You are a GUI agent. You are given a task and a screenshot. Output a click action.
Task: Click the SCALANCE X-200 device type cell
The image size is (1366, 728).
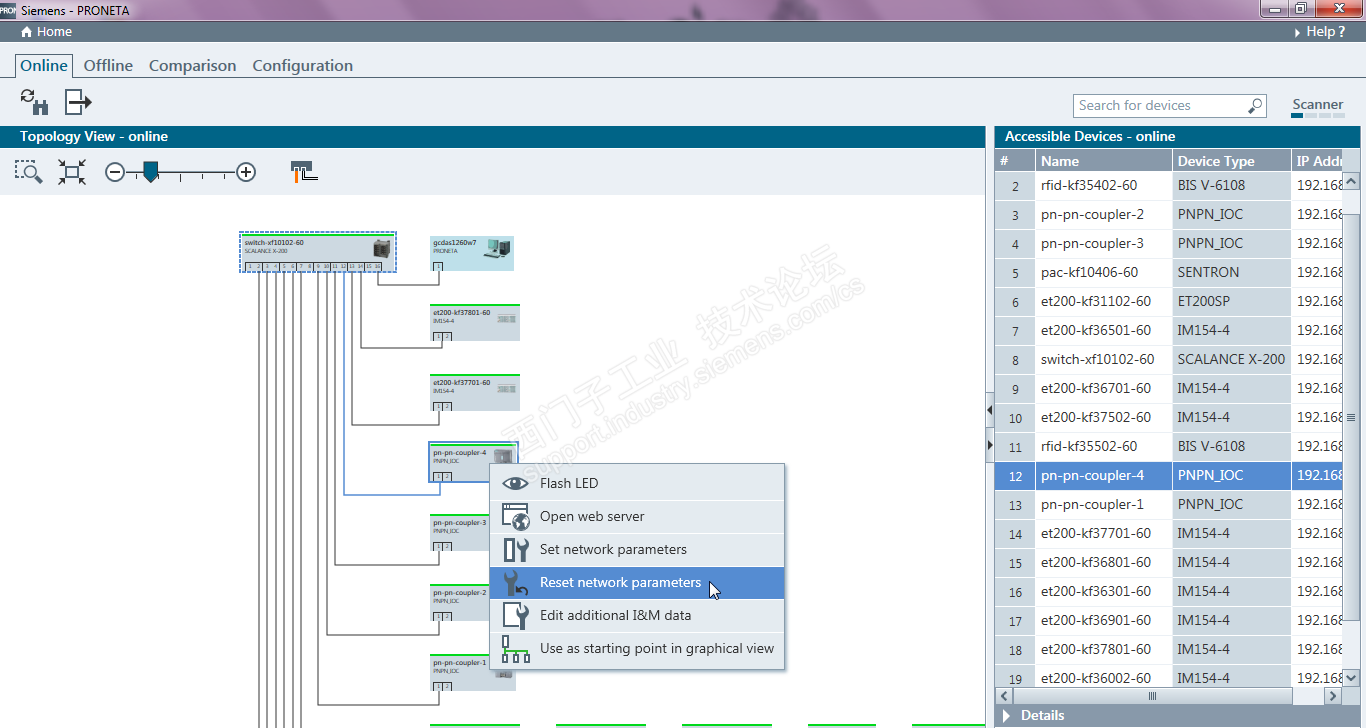click(x=1231, y=360)
